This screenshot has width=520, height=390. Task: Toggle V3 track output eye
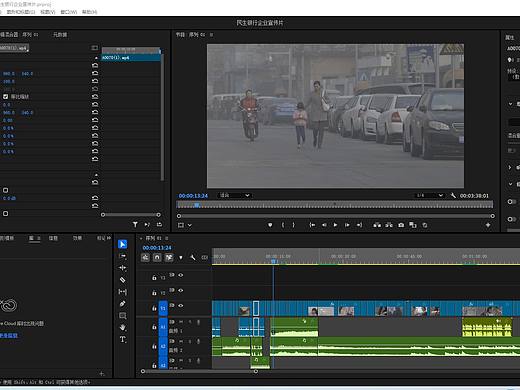[x=181, y=275]
